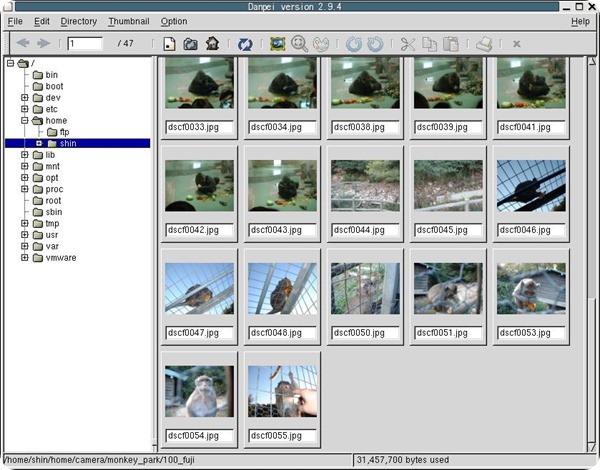Collapse the home folder in tree
The image size is (600, 470).
pyautogui.click(x=25, y=120)
